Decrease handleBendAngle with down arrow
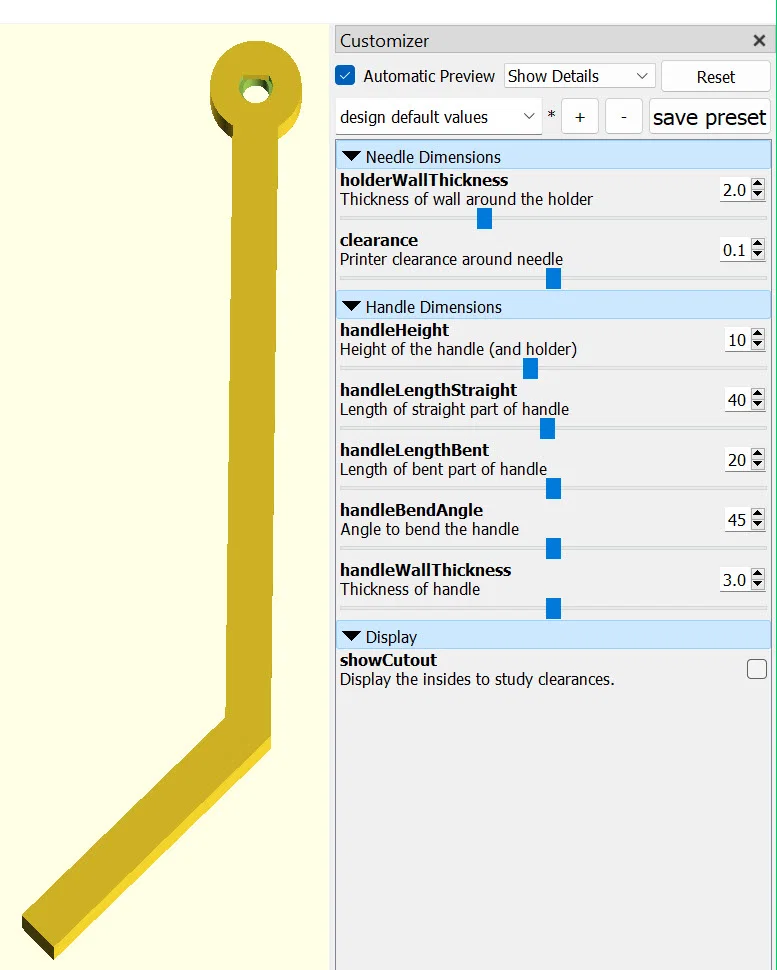 pos(758,525)
